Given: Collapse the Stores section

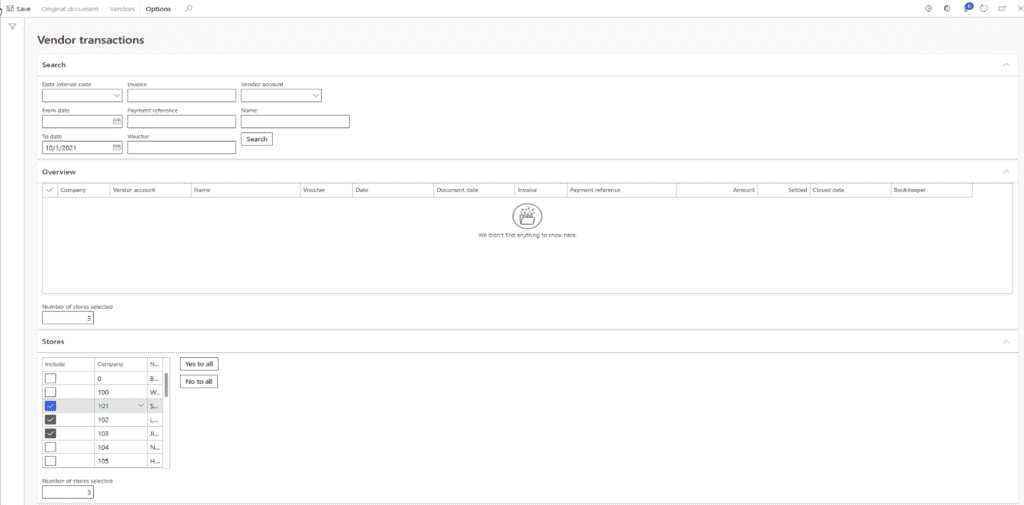Looking at the screenshot, I should (x=1006, y=342).
